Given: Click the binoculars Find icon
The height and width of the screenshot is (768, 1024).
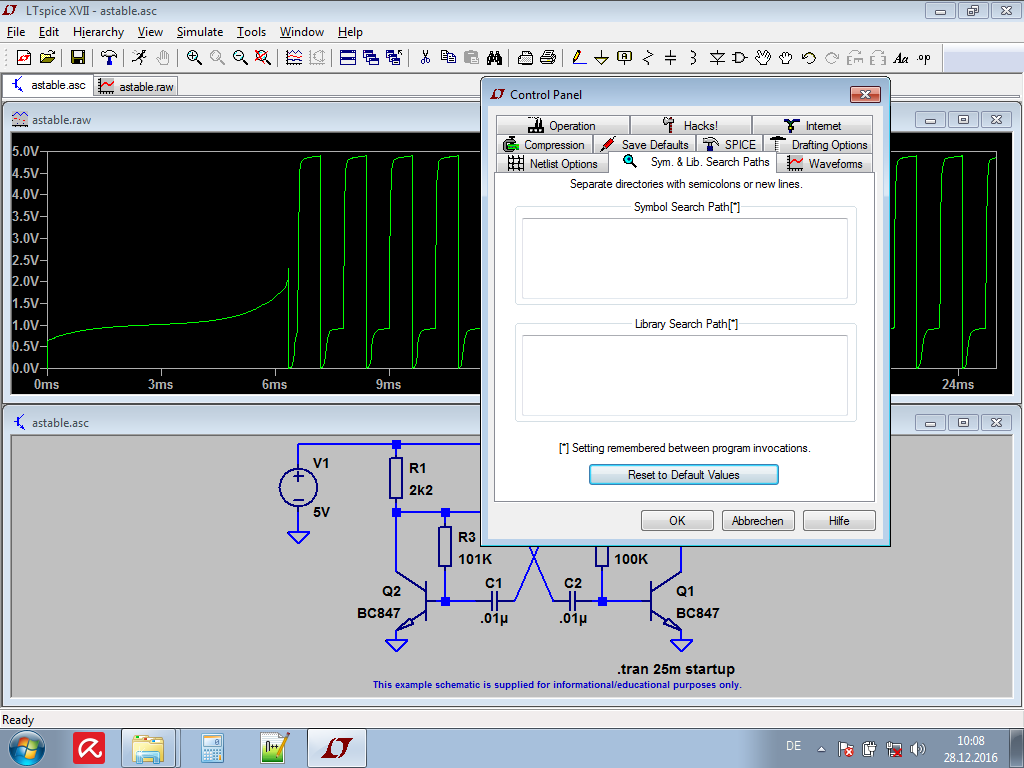Looking at the screenshot, I should 494,57.
